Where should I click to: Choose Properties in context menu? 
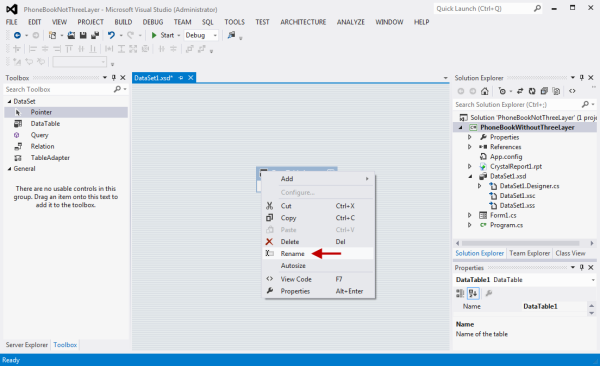click(x=318, y=291)
